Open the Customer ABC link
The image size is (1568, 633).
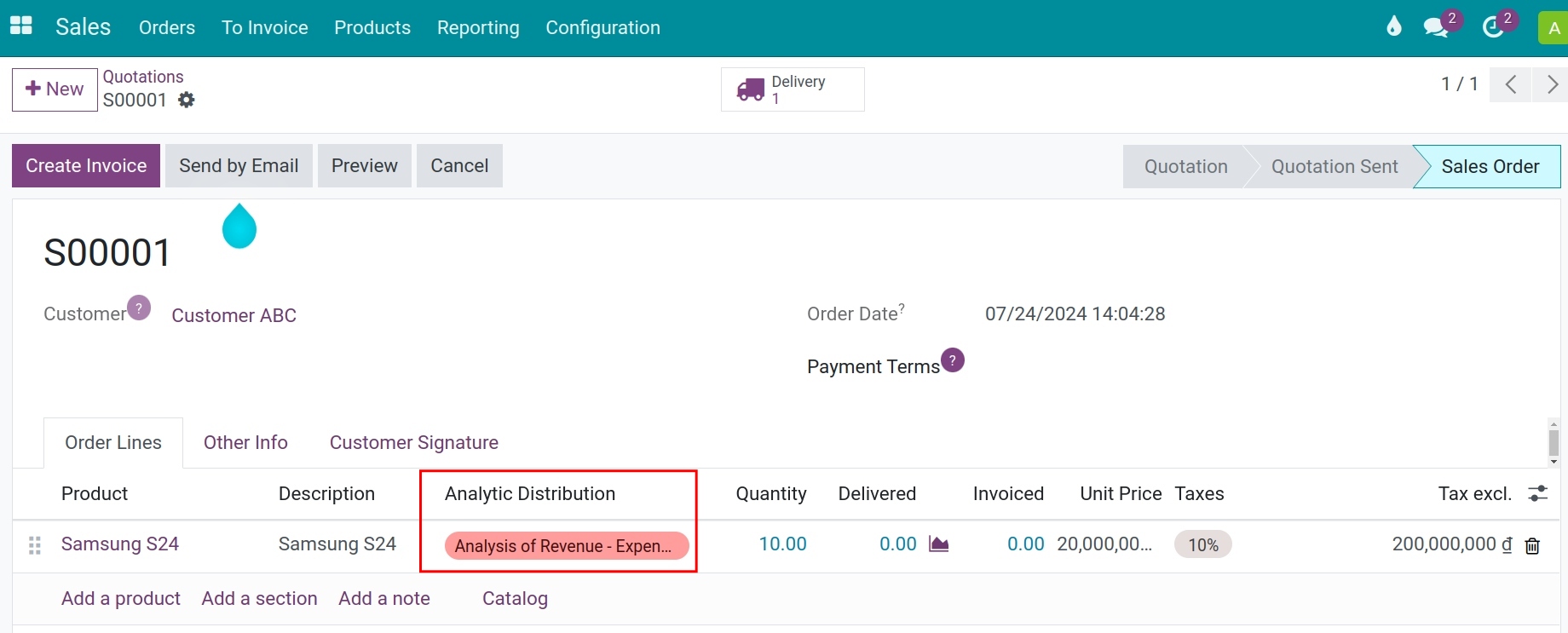point(234,315)
